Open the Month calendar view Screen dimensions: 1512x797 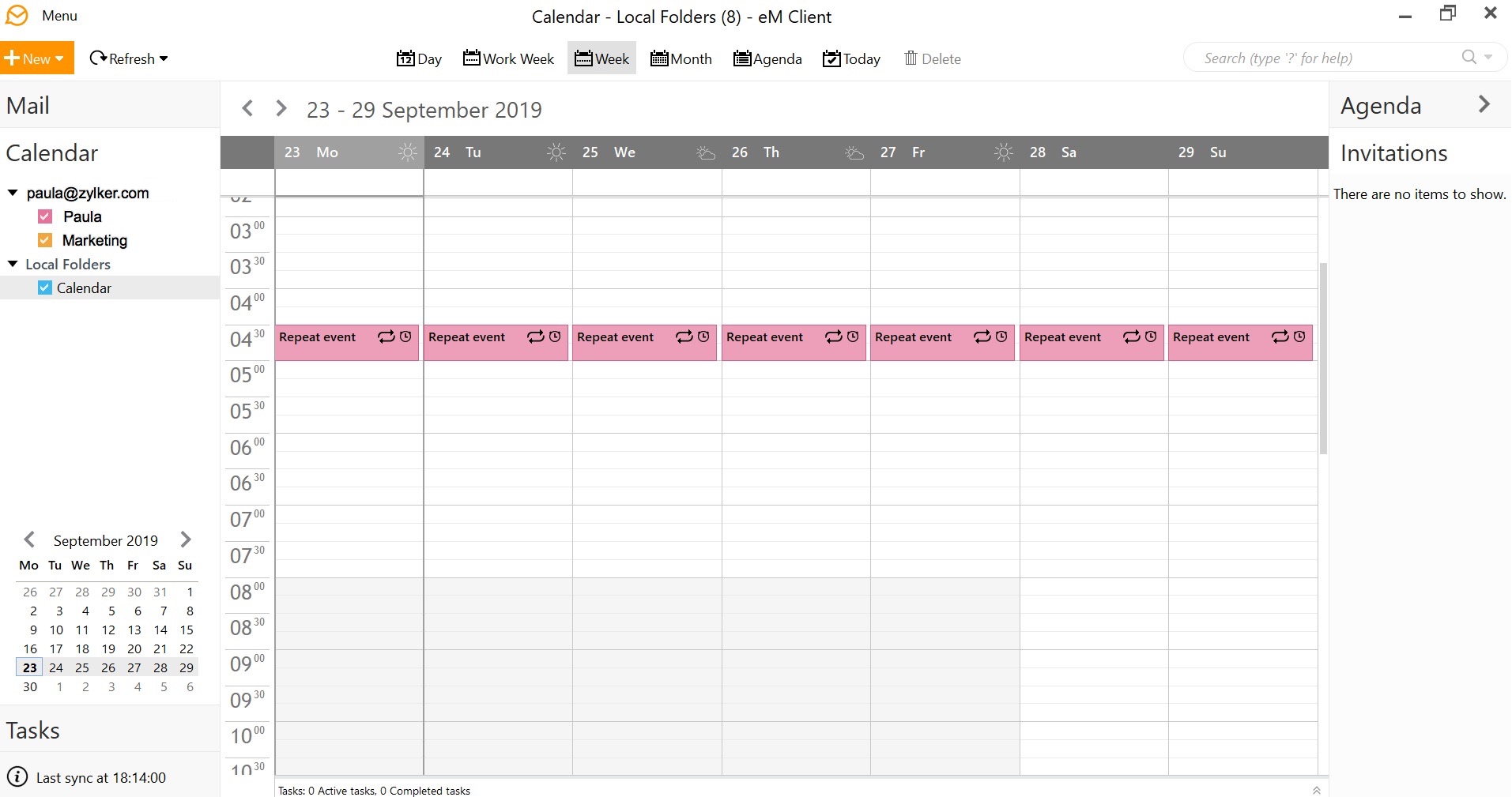681,58
